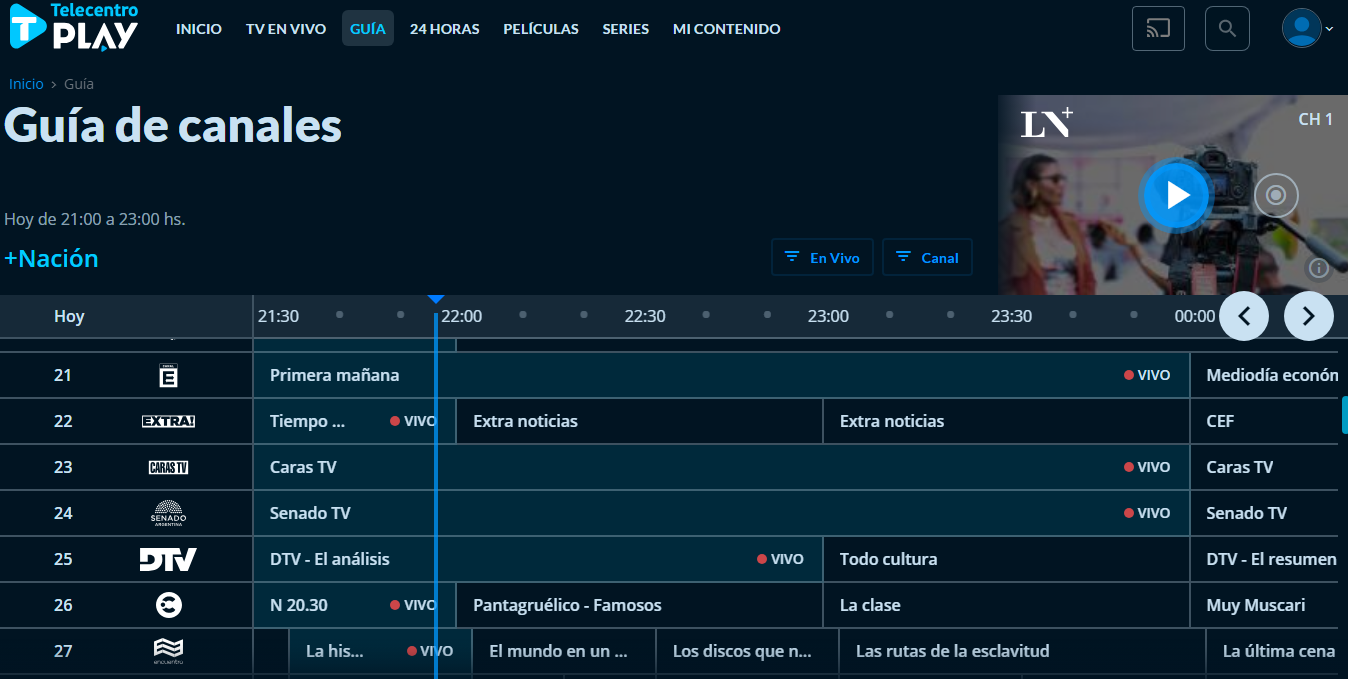Select the Senado Argentina channel logo

(x=168, y=514)
